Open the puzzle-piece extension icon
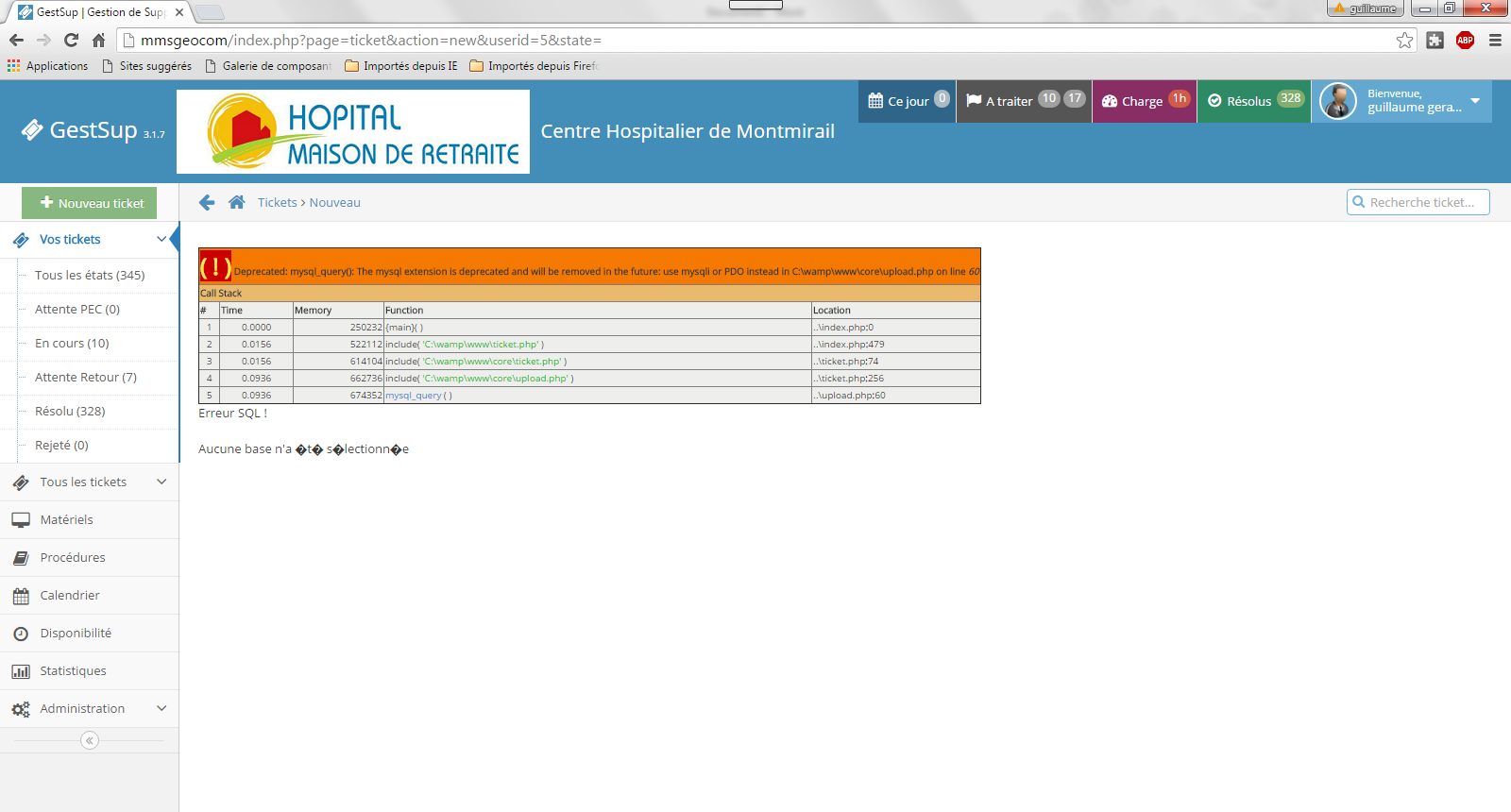This screenshot has height=812, width=1511. [1435, 40]
